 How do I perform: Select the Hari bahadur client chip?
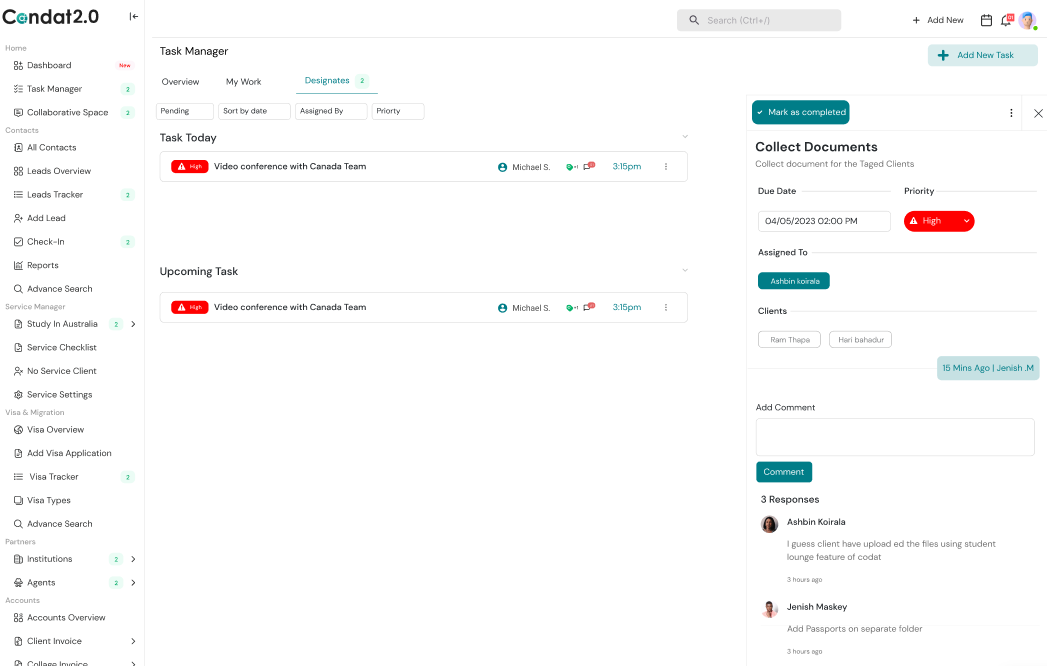[x=860, y=340]
